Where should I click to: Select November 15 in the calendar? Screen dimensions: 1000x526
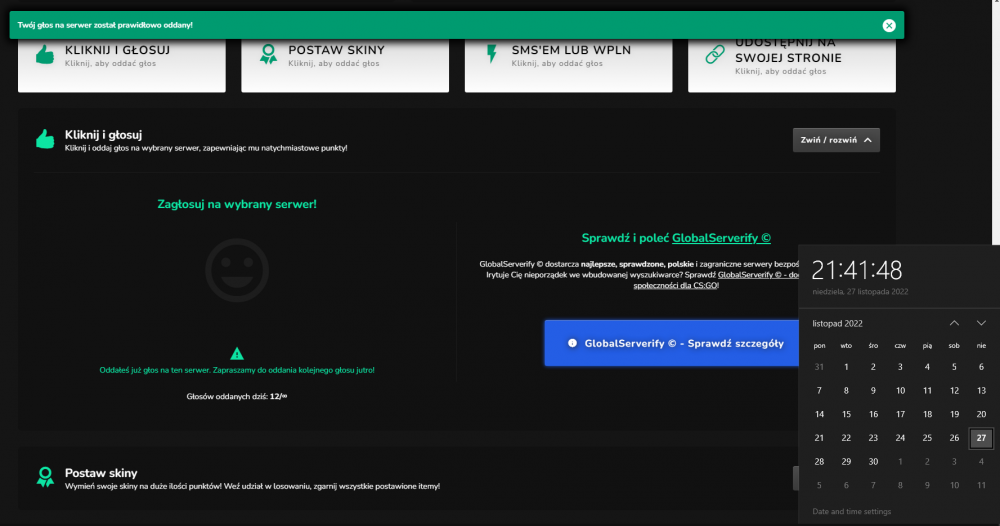click(x=846, y=414)
